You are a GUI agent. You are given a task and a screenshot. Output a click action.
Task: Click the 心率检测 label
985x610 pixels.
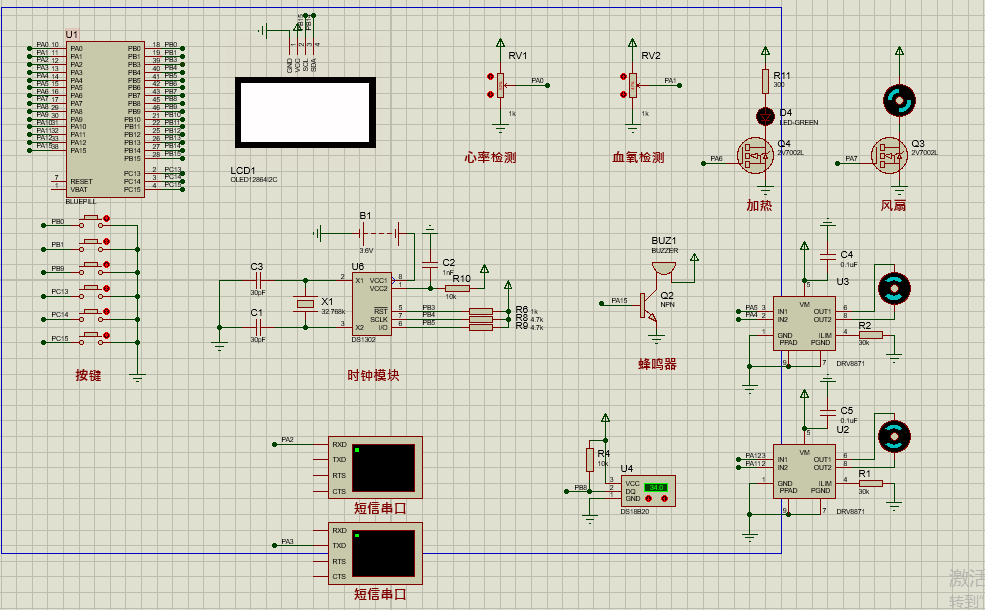[x=491, y=158]
